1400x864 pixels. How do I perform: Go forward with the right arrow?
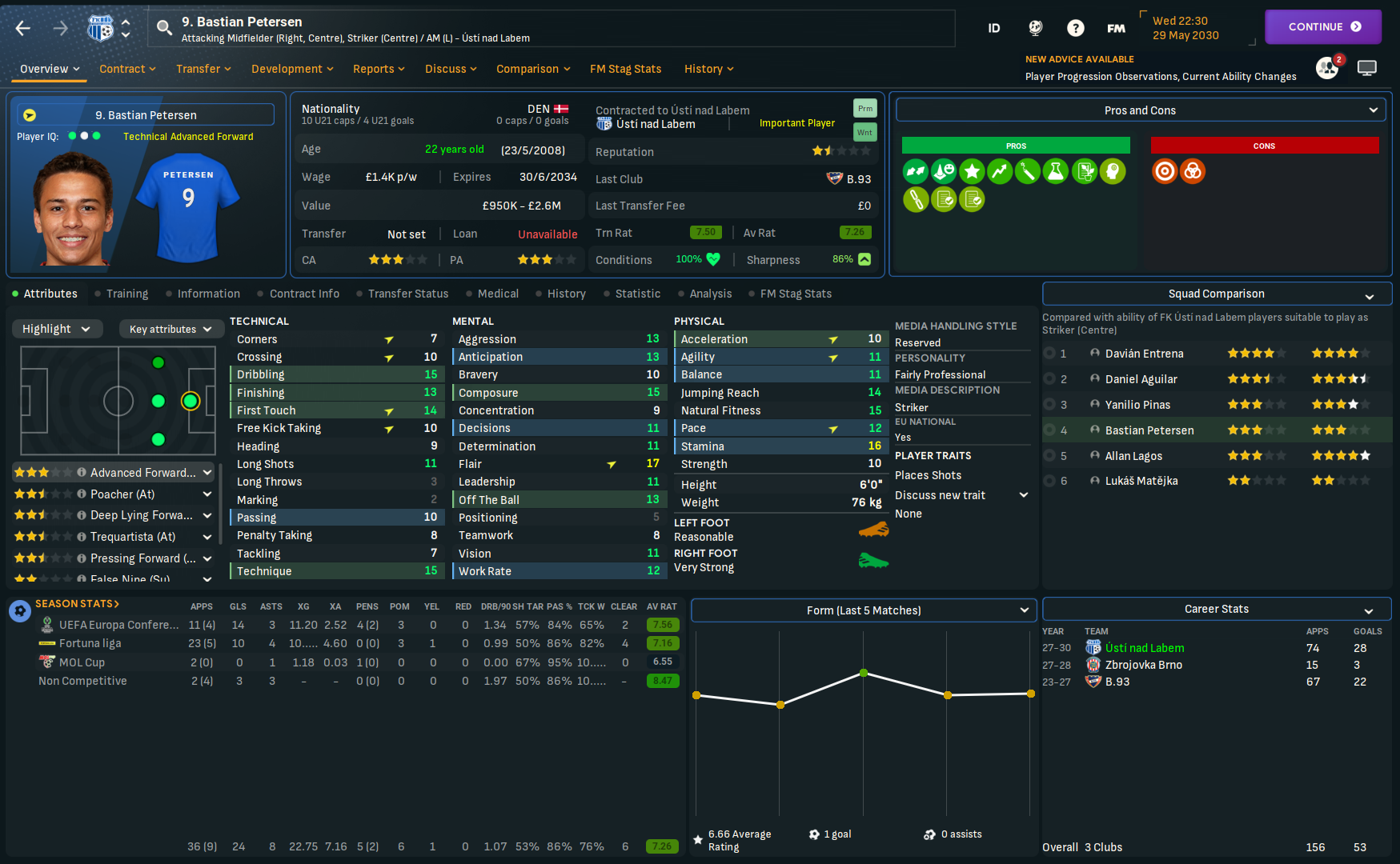[x=61, y=29]
